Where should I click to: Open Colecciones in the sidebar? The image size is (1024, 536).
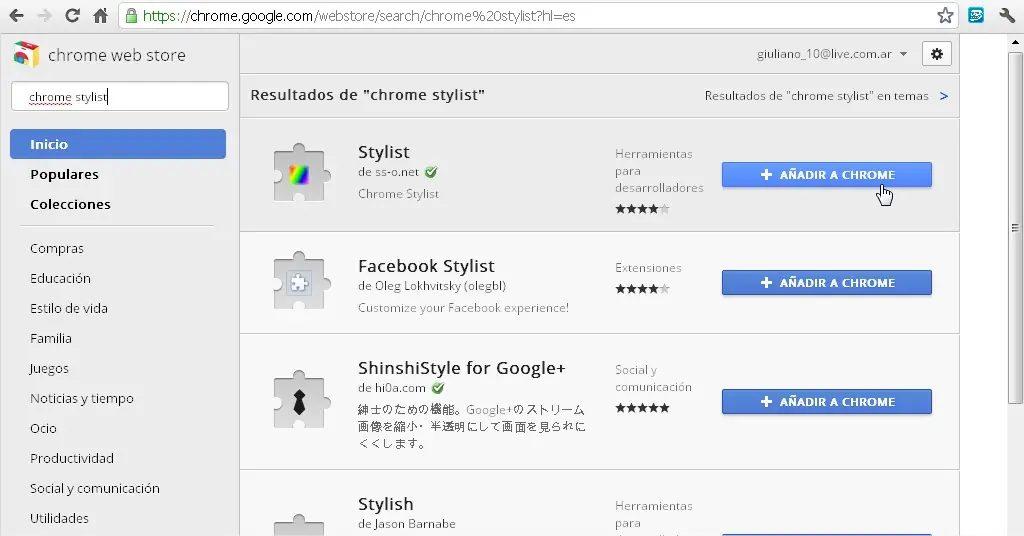[70, 204]
